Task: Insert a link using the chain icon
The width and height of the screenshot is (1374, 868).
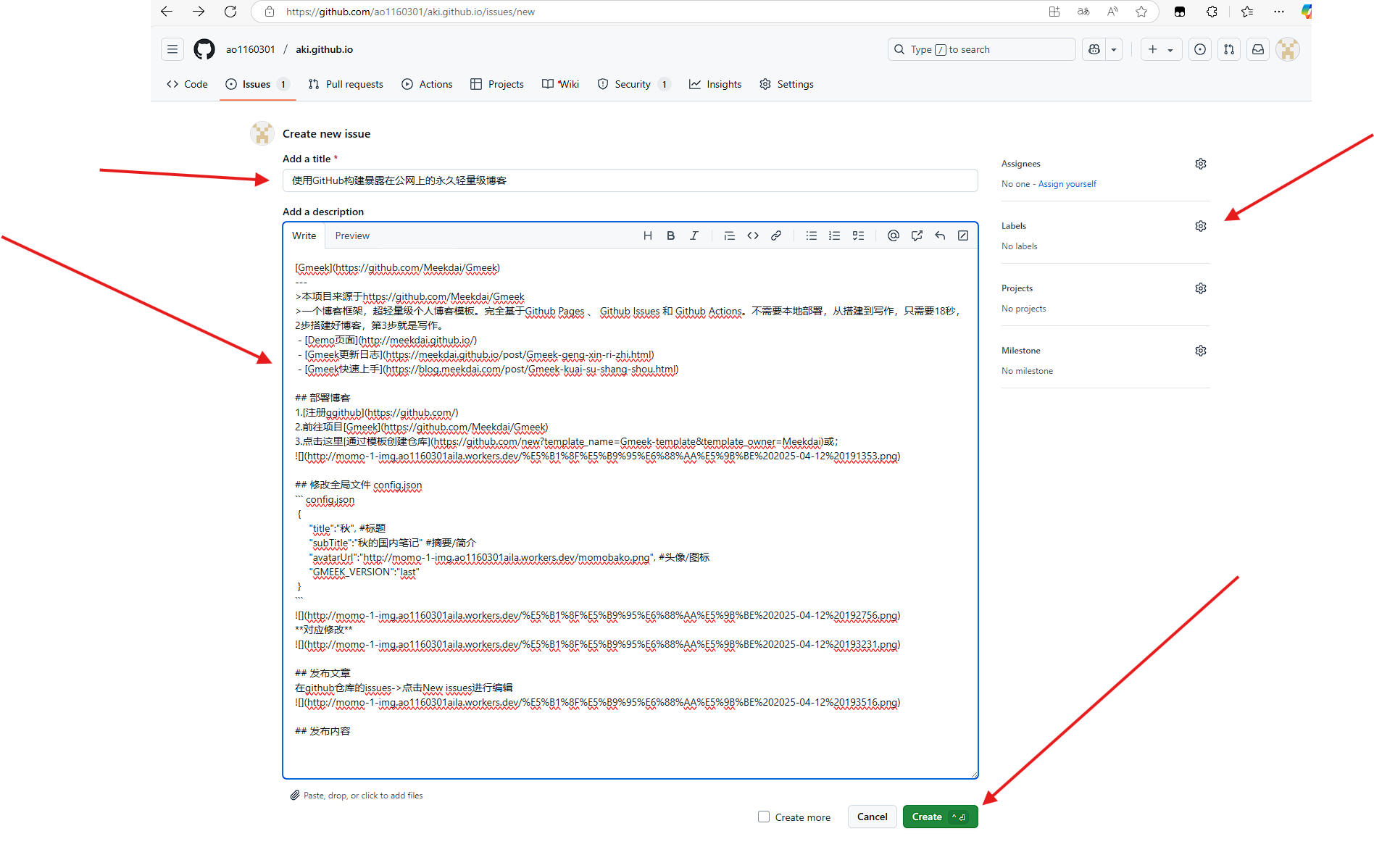Action: (776, 235)
